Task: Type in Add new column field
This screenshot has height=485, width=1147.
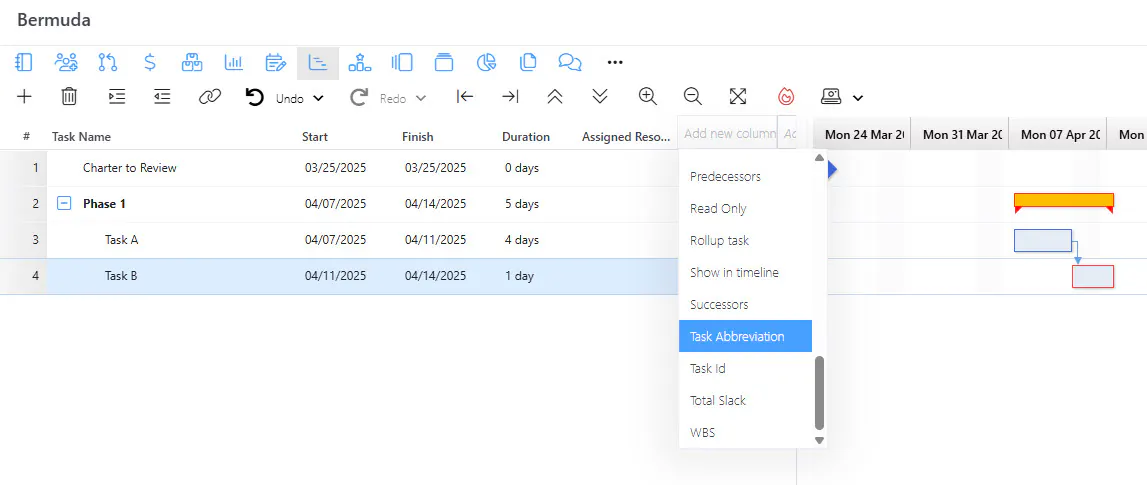Action: [727, 133]
